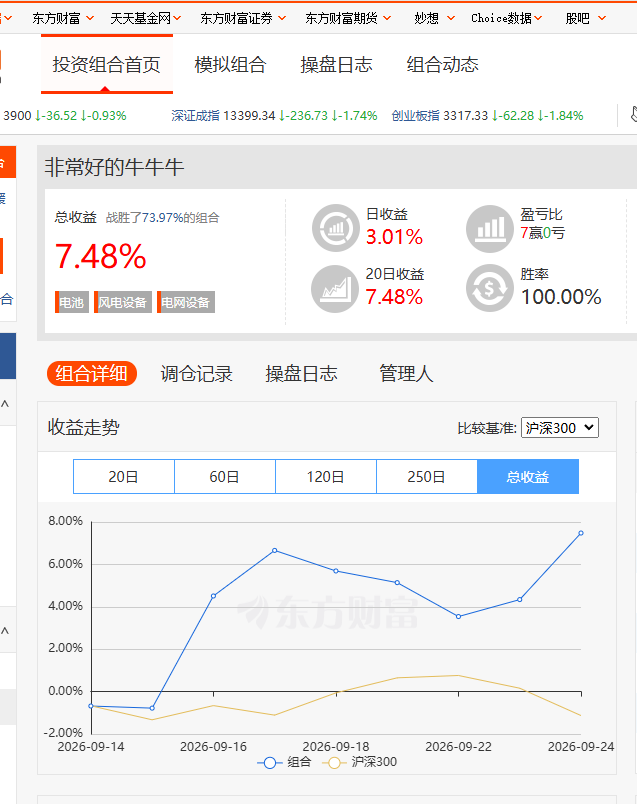The height and width of the screenshot is (804, 637).
Task: Switch to the 模拟组合 tab
Action: pos(230,65)
